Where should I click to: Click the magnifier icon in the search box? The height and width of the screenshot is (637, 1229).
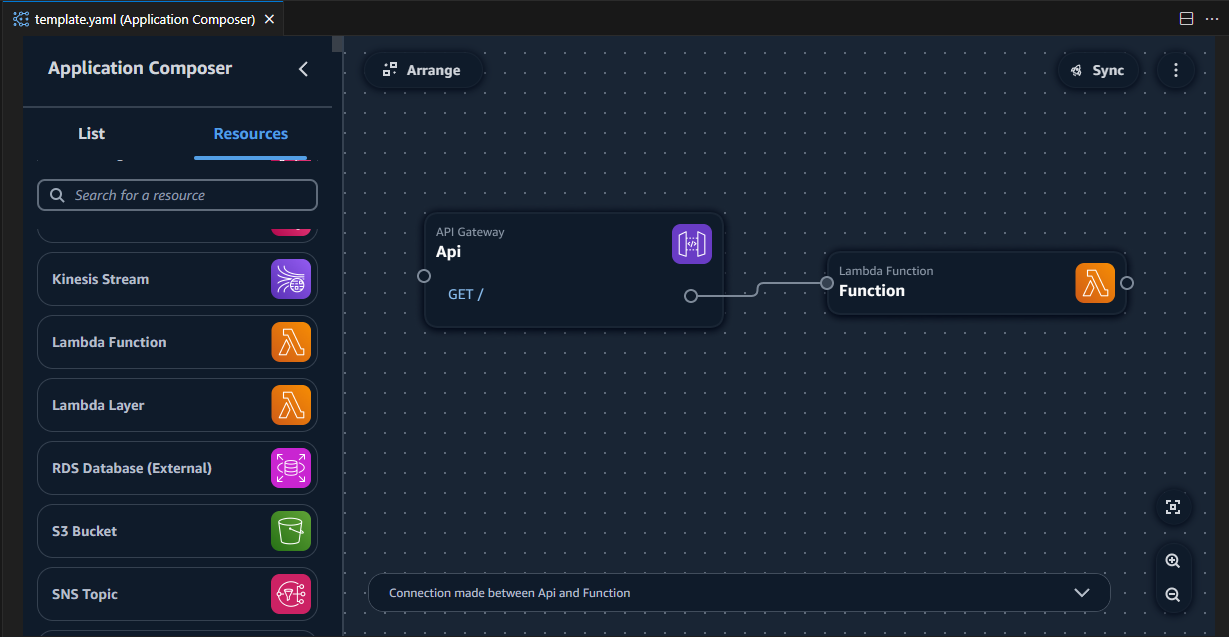[x=56, y=195]
